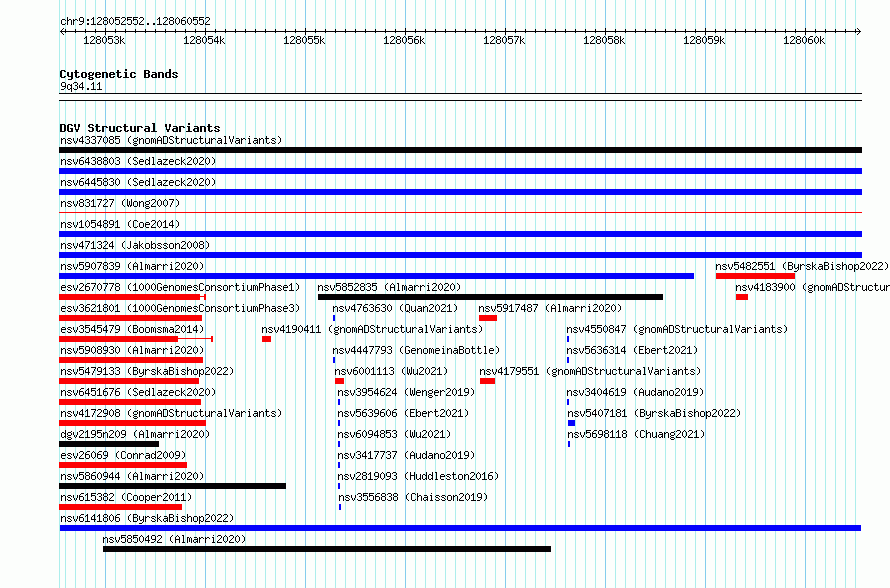
Task: Open nsv6094853 (Wu2021) variant
Action: tap(394, 434)
